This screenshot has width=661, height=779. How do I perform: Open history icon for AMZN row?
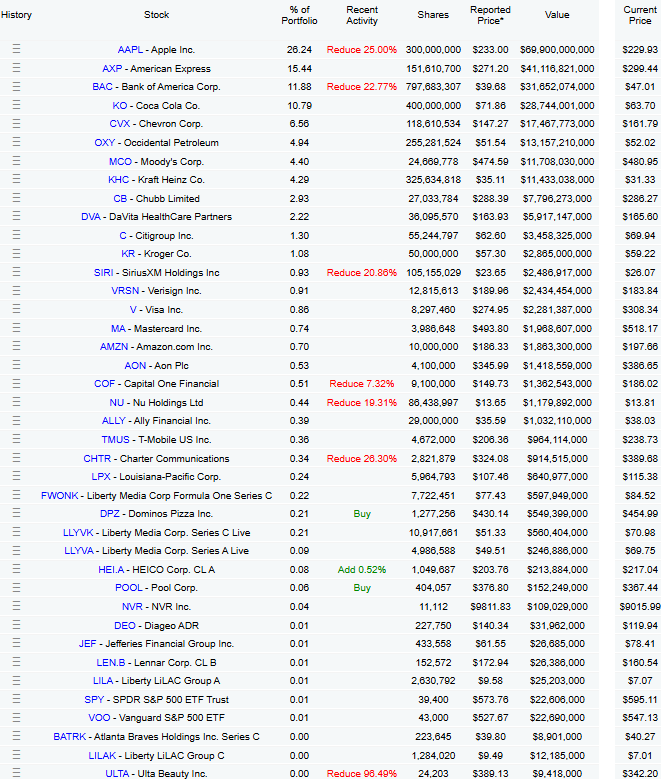(16, 346)
